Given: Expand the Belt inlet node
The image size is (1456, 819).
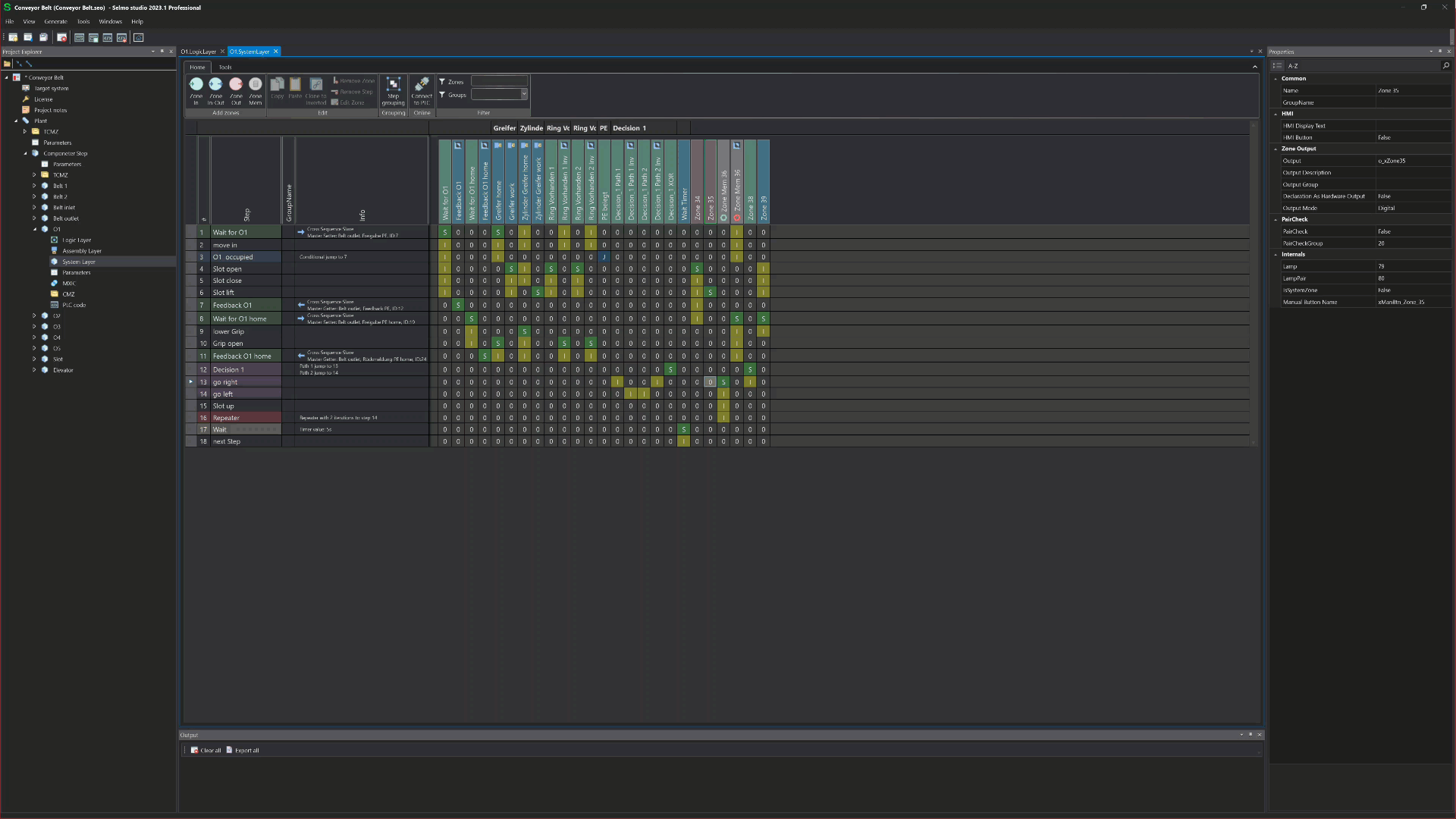Looking at the screenshot, I should (34, 208).
